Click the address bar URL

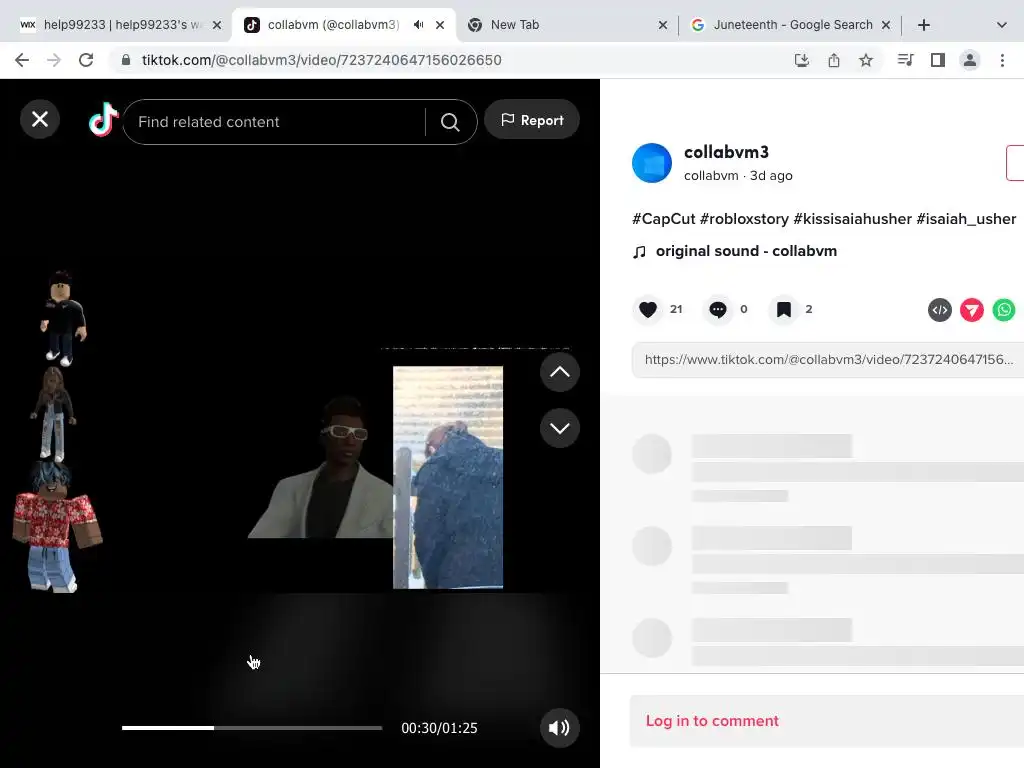click(x=321, y=60)
